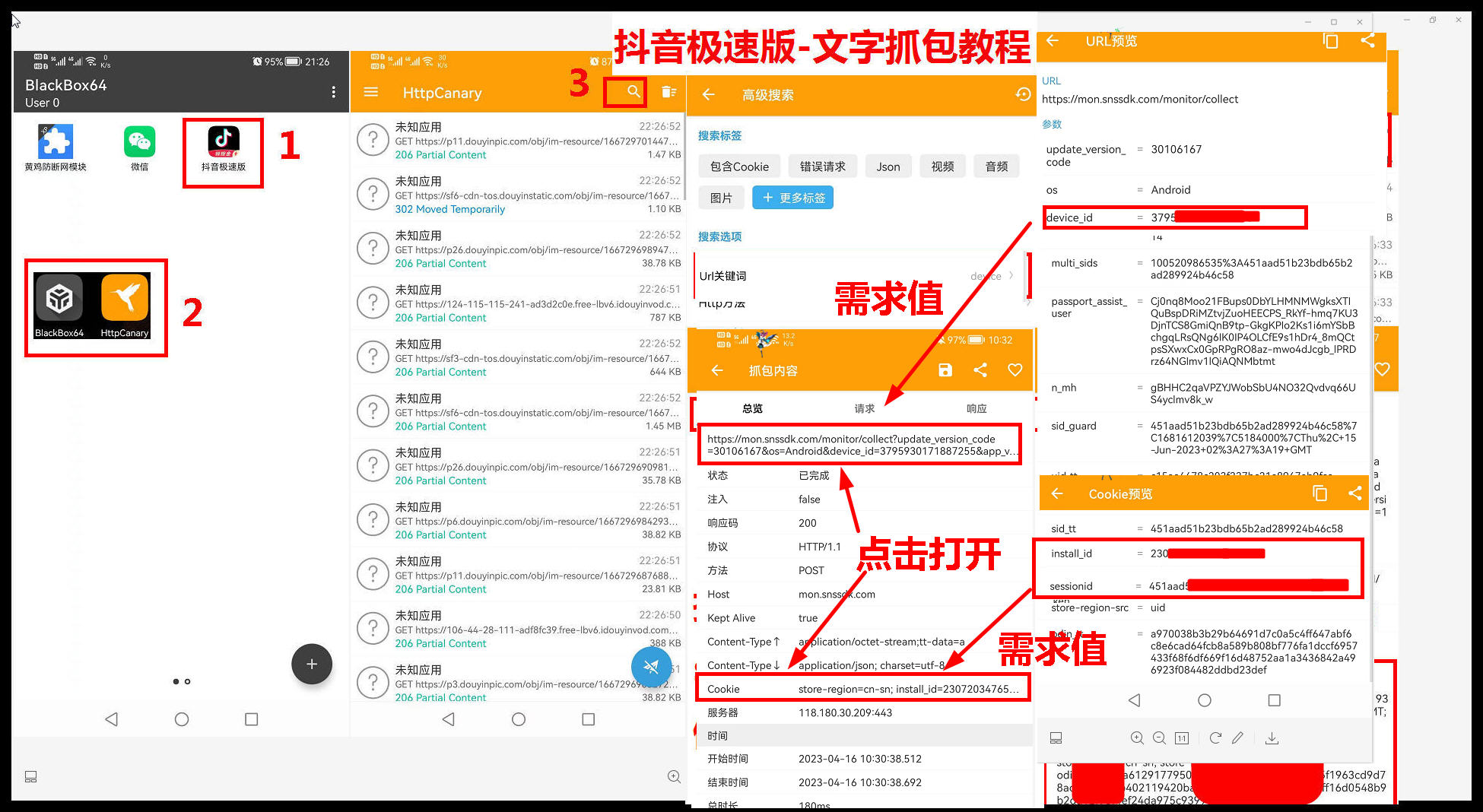Image resolution: width=1483 pixels, height=812 pixels.
Task: Click the reset icon in 高级搜索 header
Action: [x=1023, y=94]
